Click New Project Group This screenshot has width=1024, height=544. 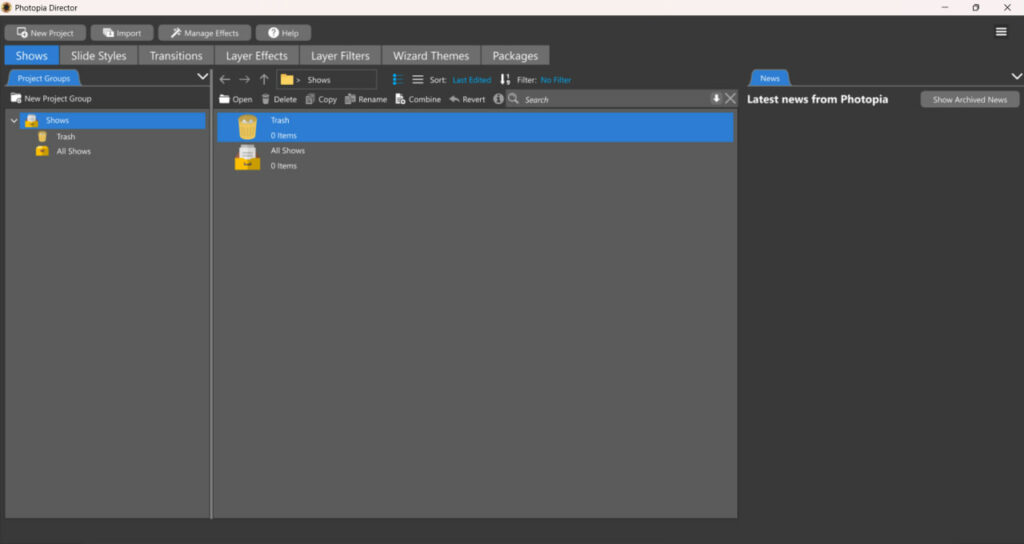(51, 99)
